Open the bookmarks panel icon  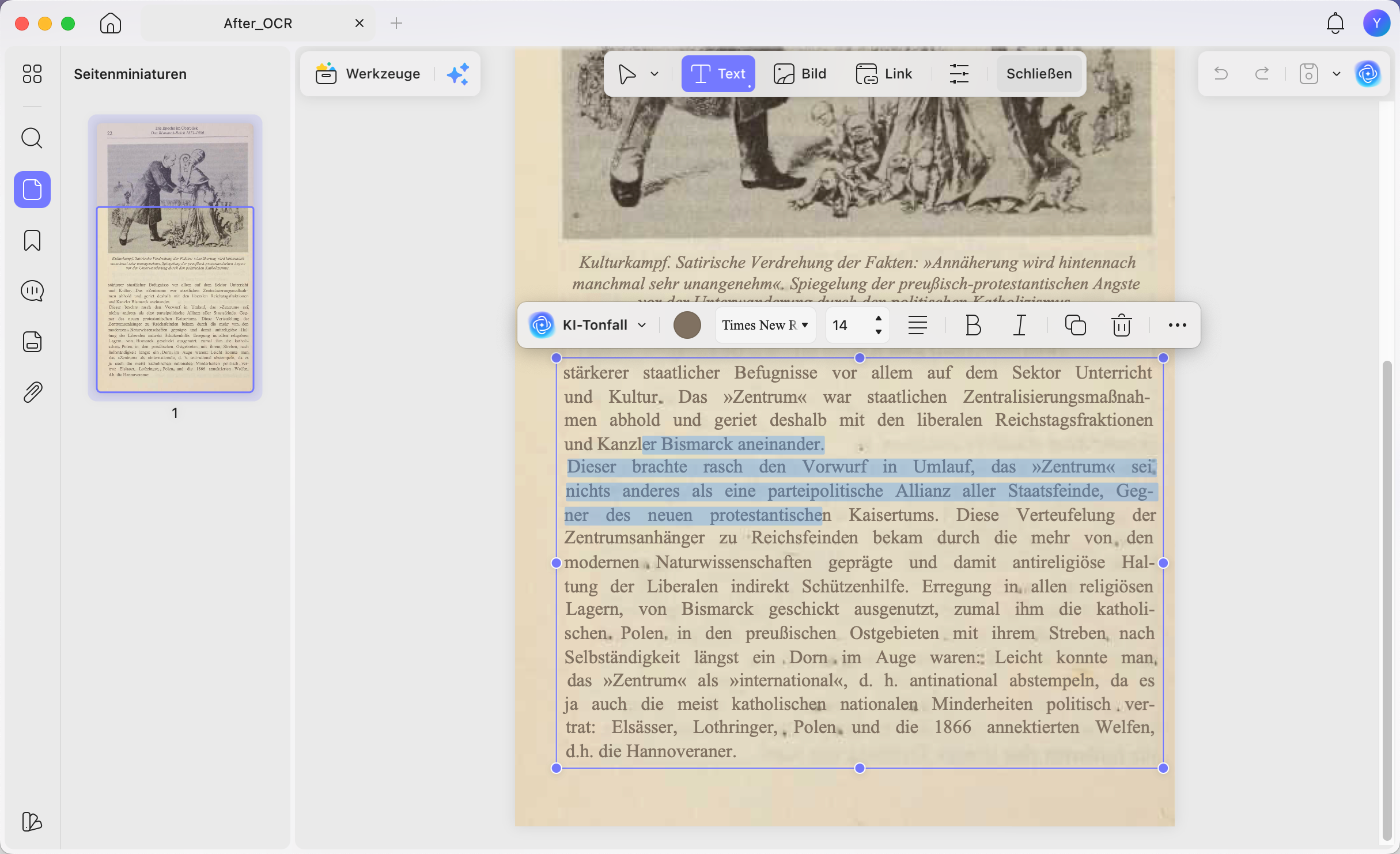point(32,240)
